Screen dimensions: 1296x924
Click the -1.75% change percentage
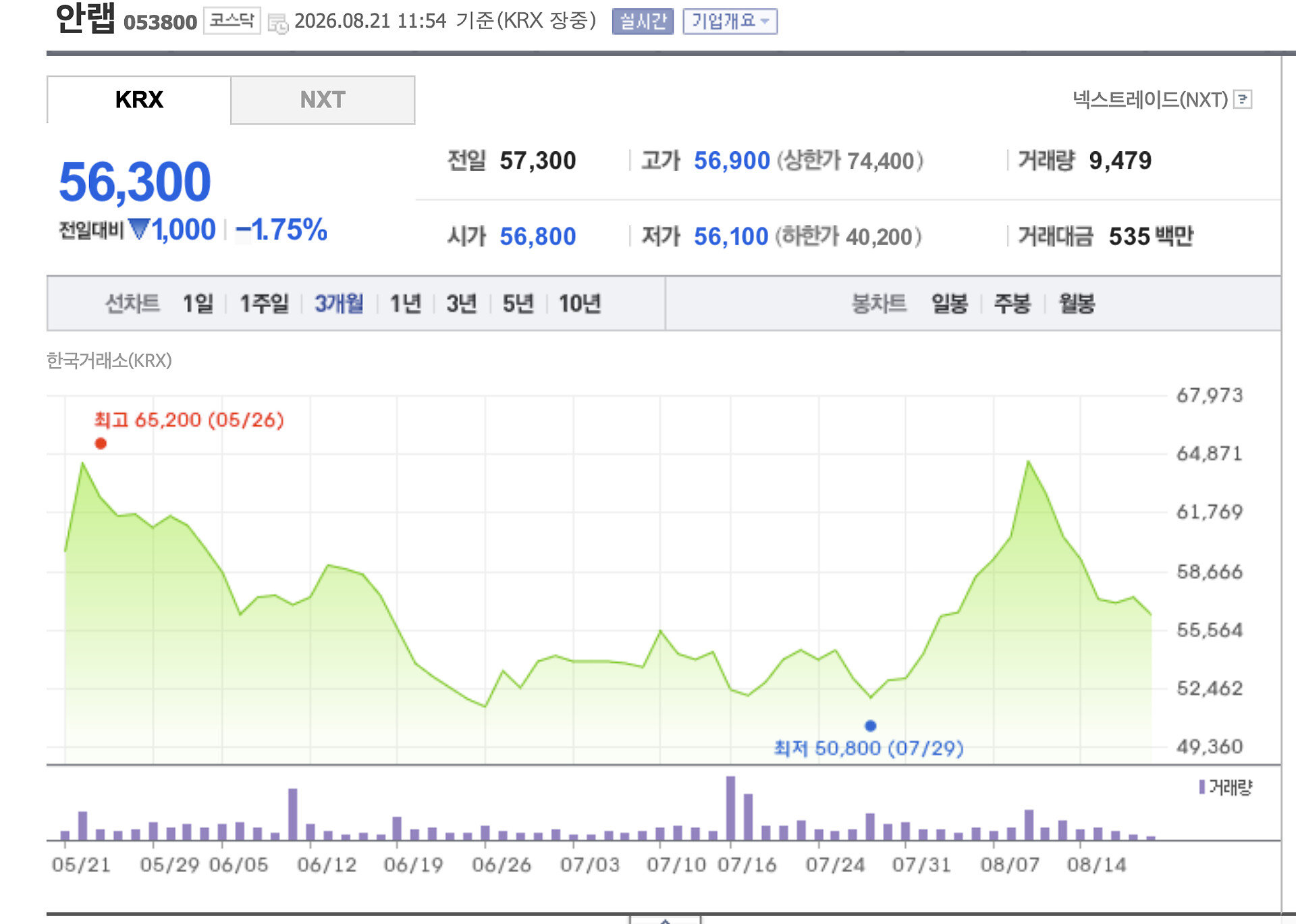[281, 229]
